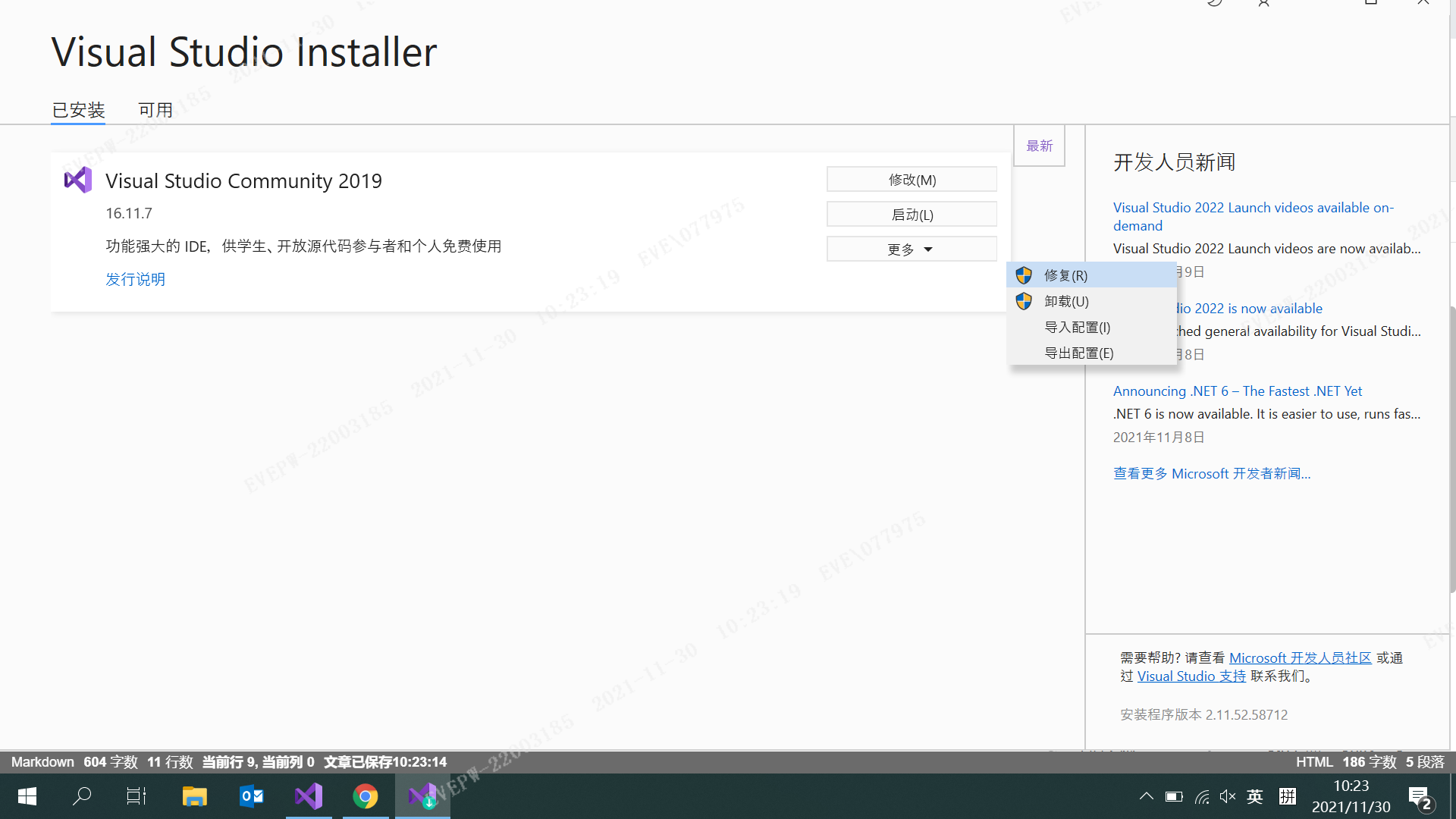Image resolution: width=1456 pixels, height=819 pixels.
Task: Open the 发行说明 link
Action: pyautogui.click(x=135, y=279)
